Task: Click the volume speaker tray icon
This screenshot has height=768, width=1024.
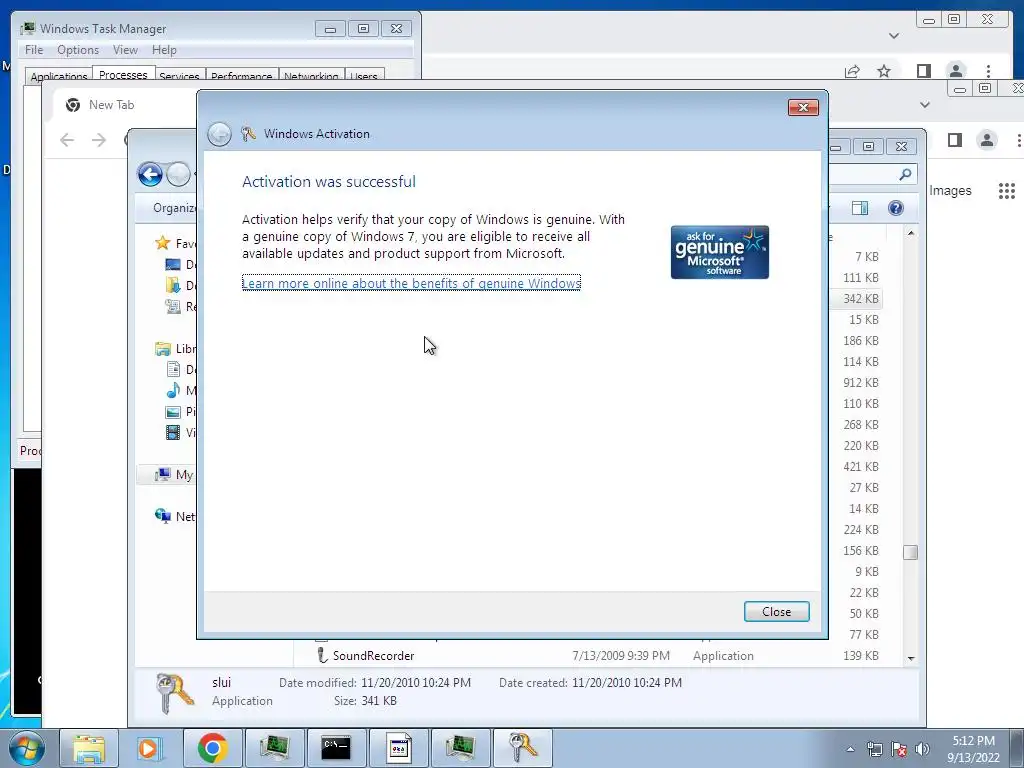Action: pyautogui.click(x=922, y=749)
